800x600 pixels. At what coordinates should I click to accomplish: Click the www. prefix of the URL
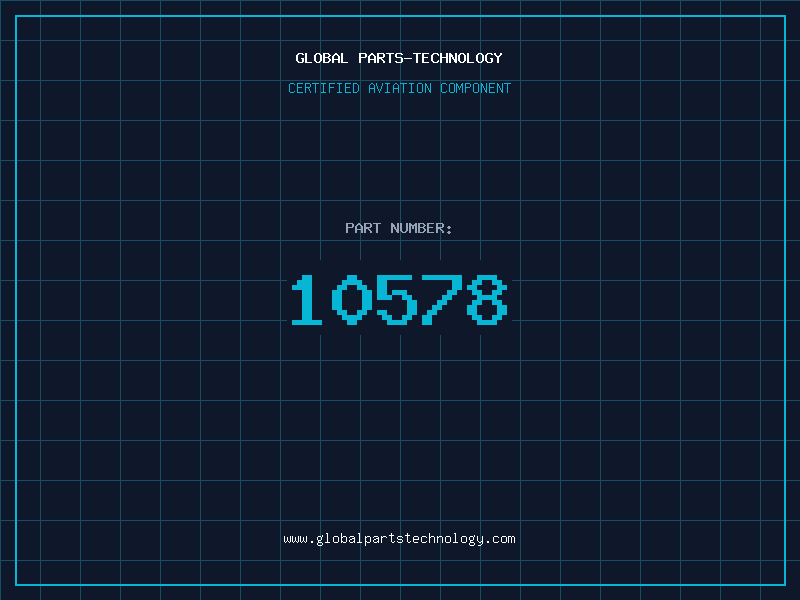[x=299, y=539]
